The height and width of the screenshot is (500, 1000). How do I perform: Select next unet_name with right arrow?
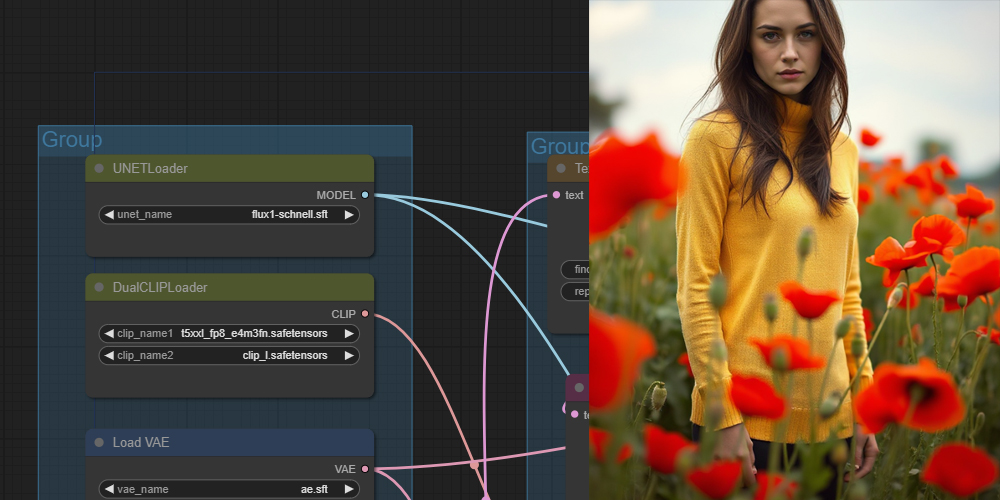click(349, 215)
